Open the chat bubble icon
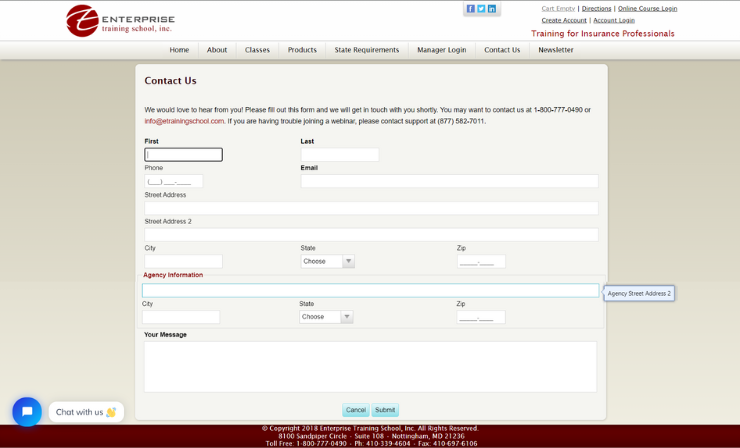The height and width of the screenshot is (448, 740). click(x=27, y=412)
